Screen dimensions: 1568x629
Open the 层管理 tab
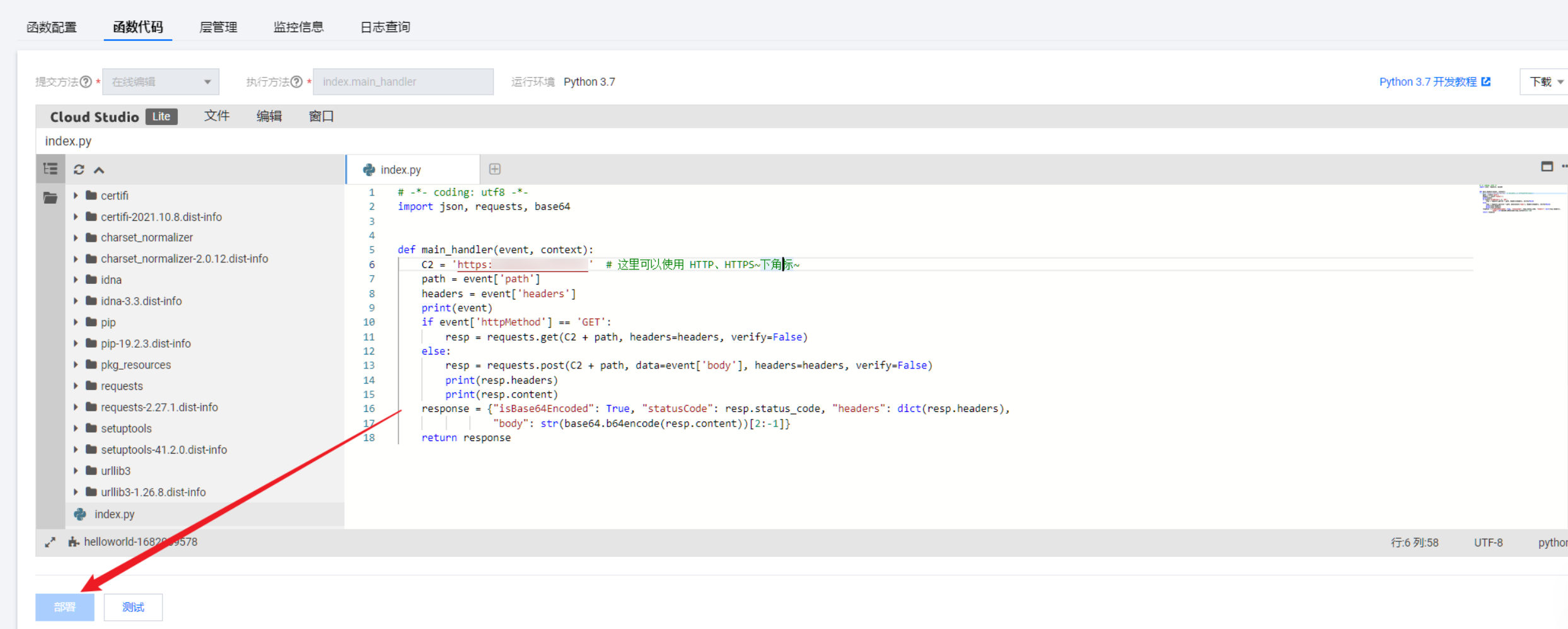coord(218,27)
